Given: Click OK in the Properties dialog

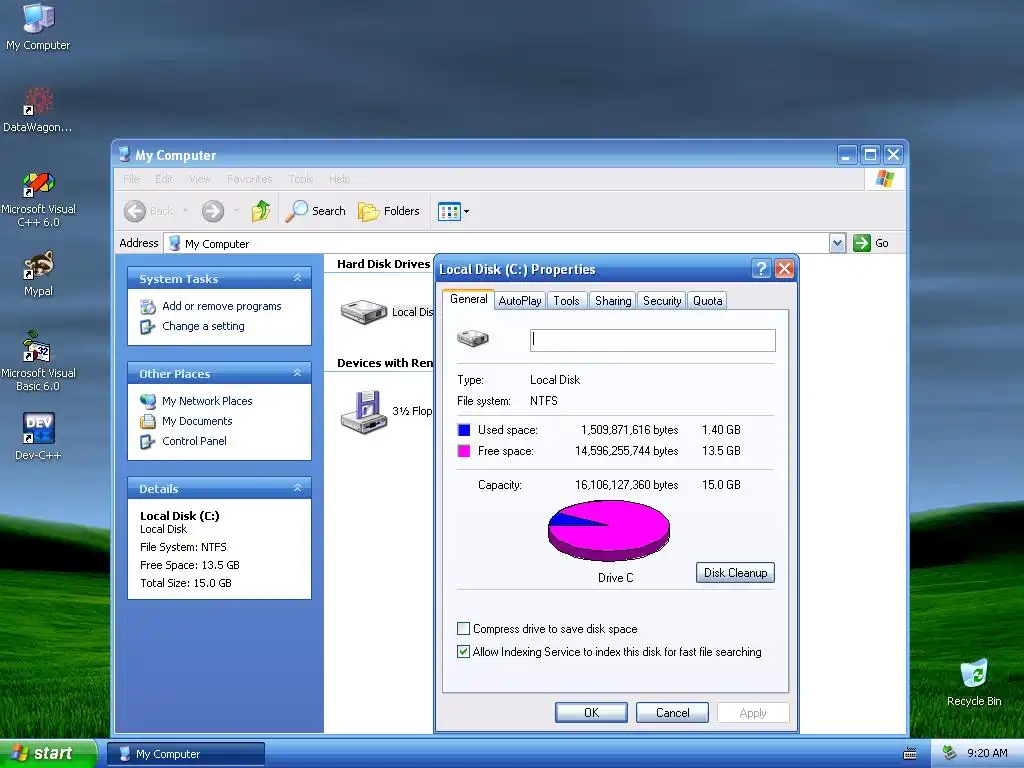Looking at the screenshot, I should (591, 712).
